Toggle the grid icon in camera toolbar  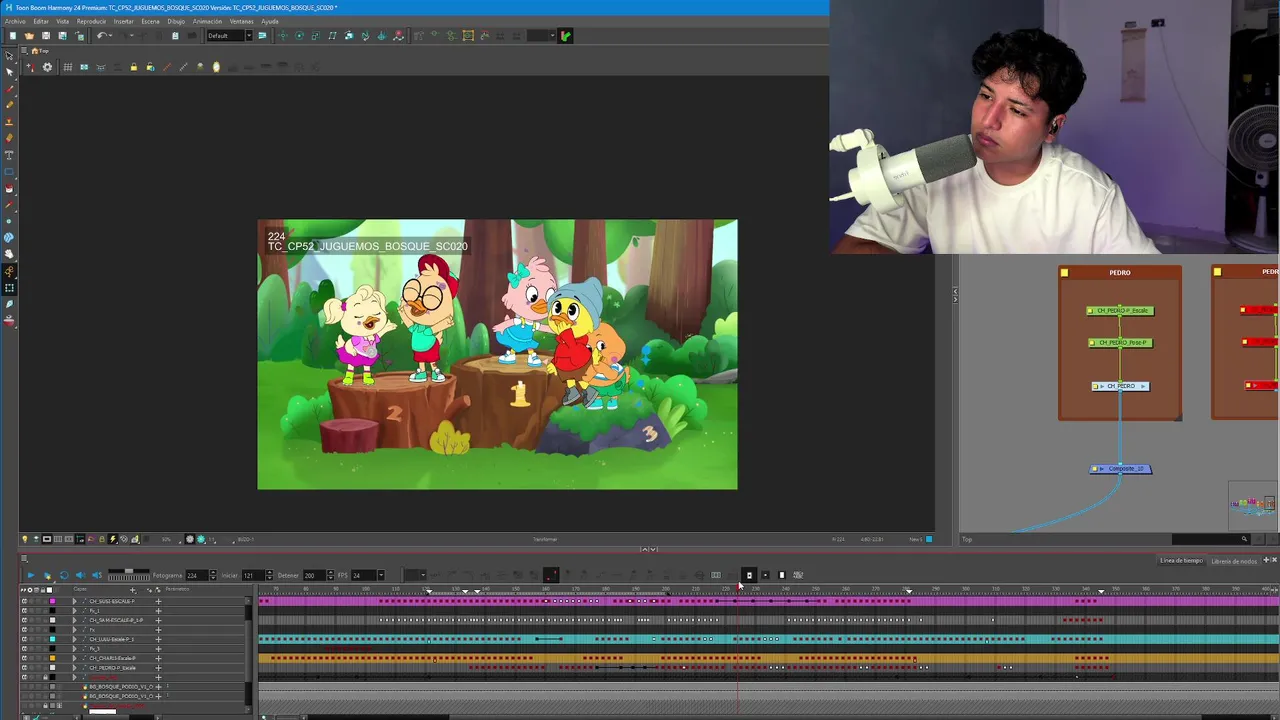click(x=67, y=67)
